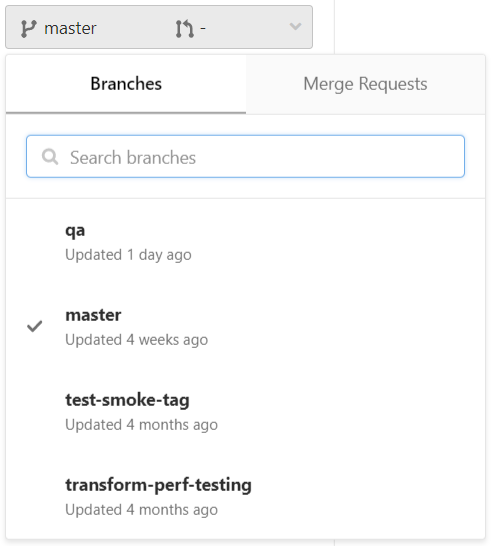Click the magnifier icon in search box

50,157
